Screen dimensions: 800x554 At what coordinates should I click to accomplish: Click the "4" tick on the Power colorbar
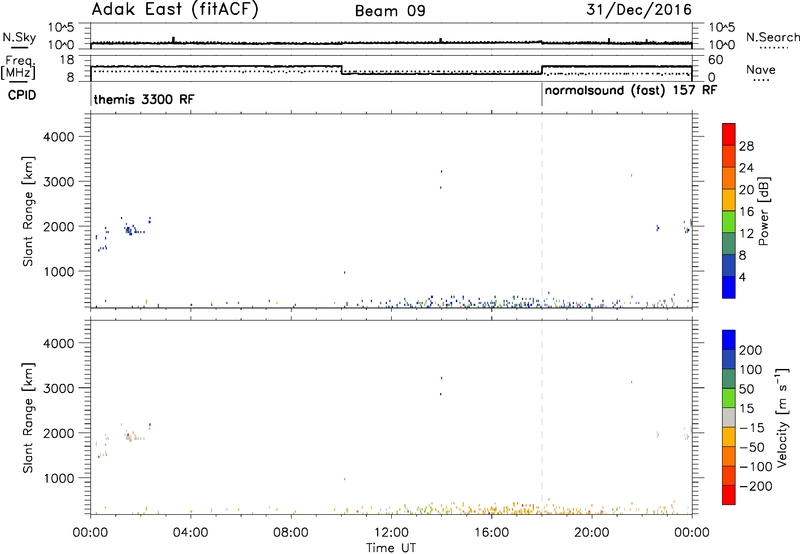[x=742, y=277]
